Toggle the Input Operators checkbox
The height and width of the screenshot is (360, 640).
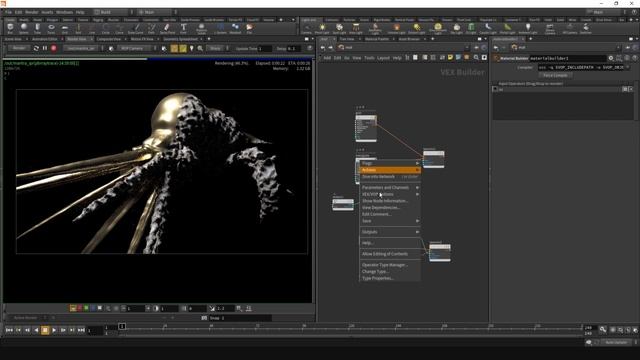(495, 89)
